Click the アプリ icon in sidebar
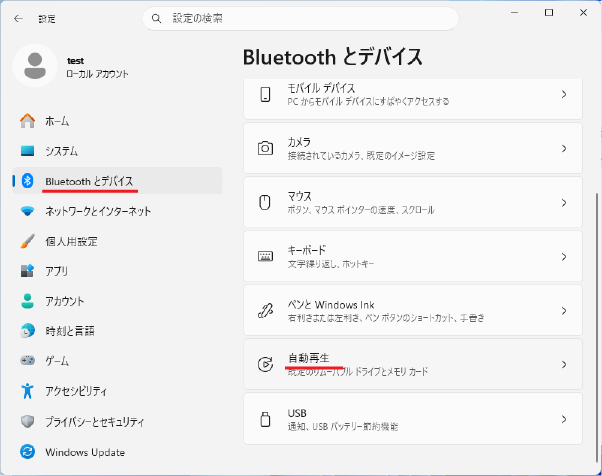602x476 pixels. (27, 271)
